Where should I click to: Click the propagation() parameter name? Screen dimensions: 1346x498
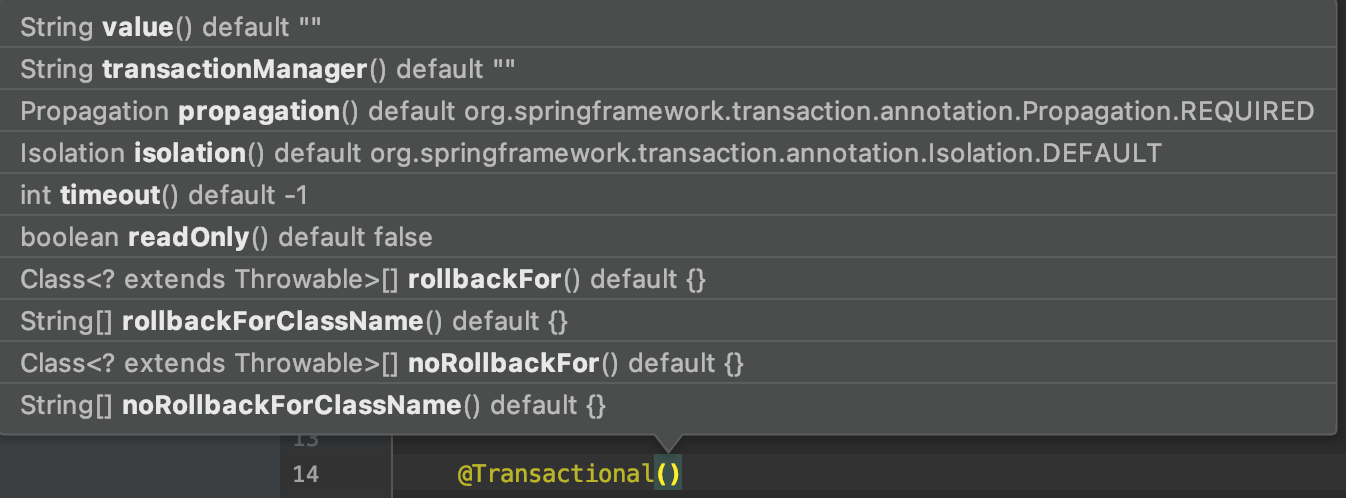259,111
